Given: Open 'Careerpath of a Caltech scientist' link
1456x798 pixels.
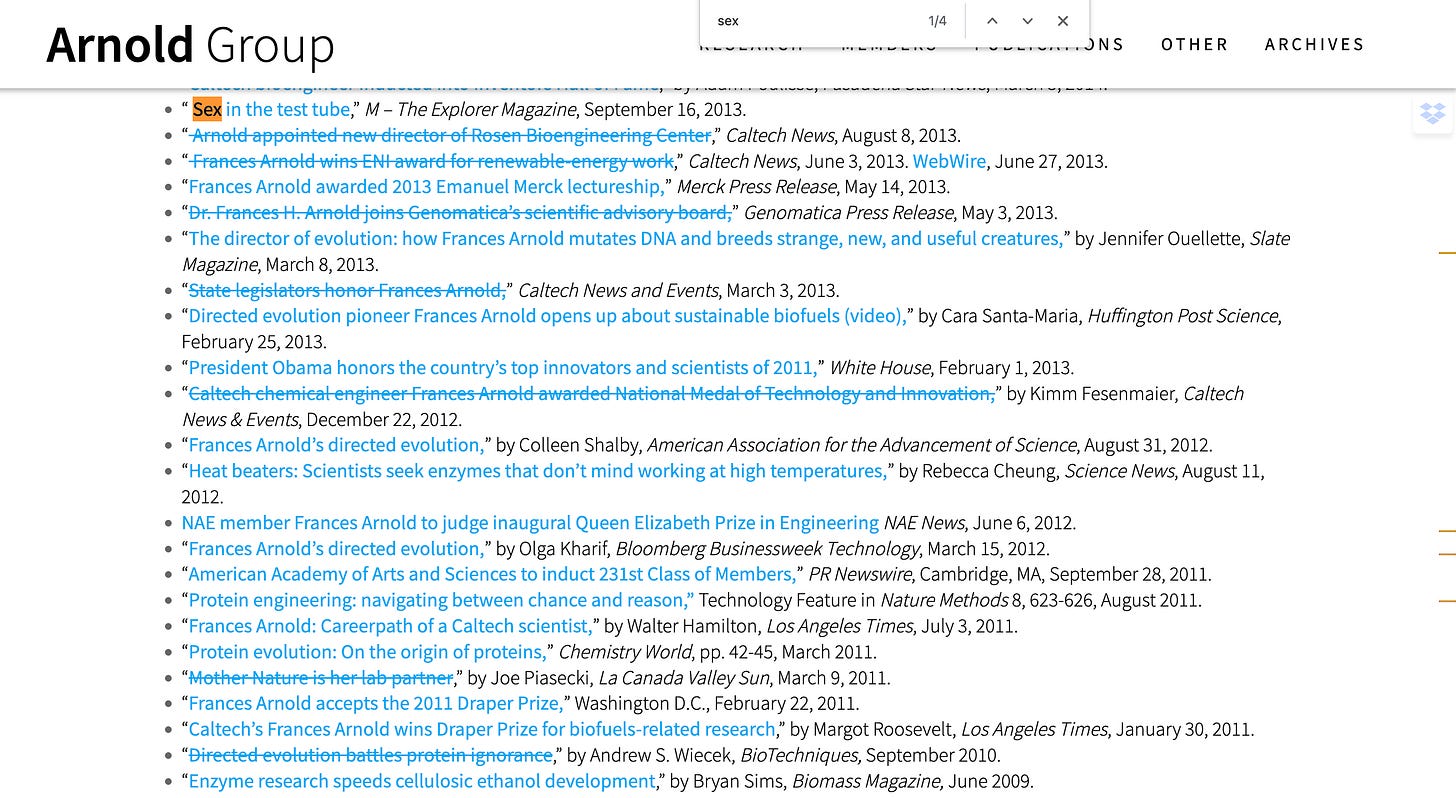Looking at the screenshot, I should pyautogui.click(x=391, y=626).
